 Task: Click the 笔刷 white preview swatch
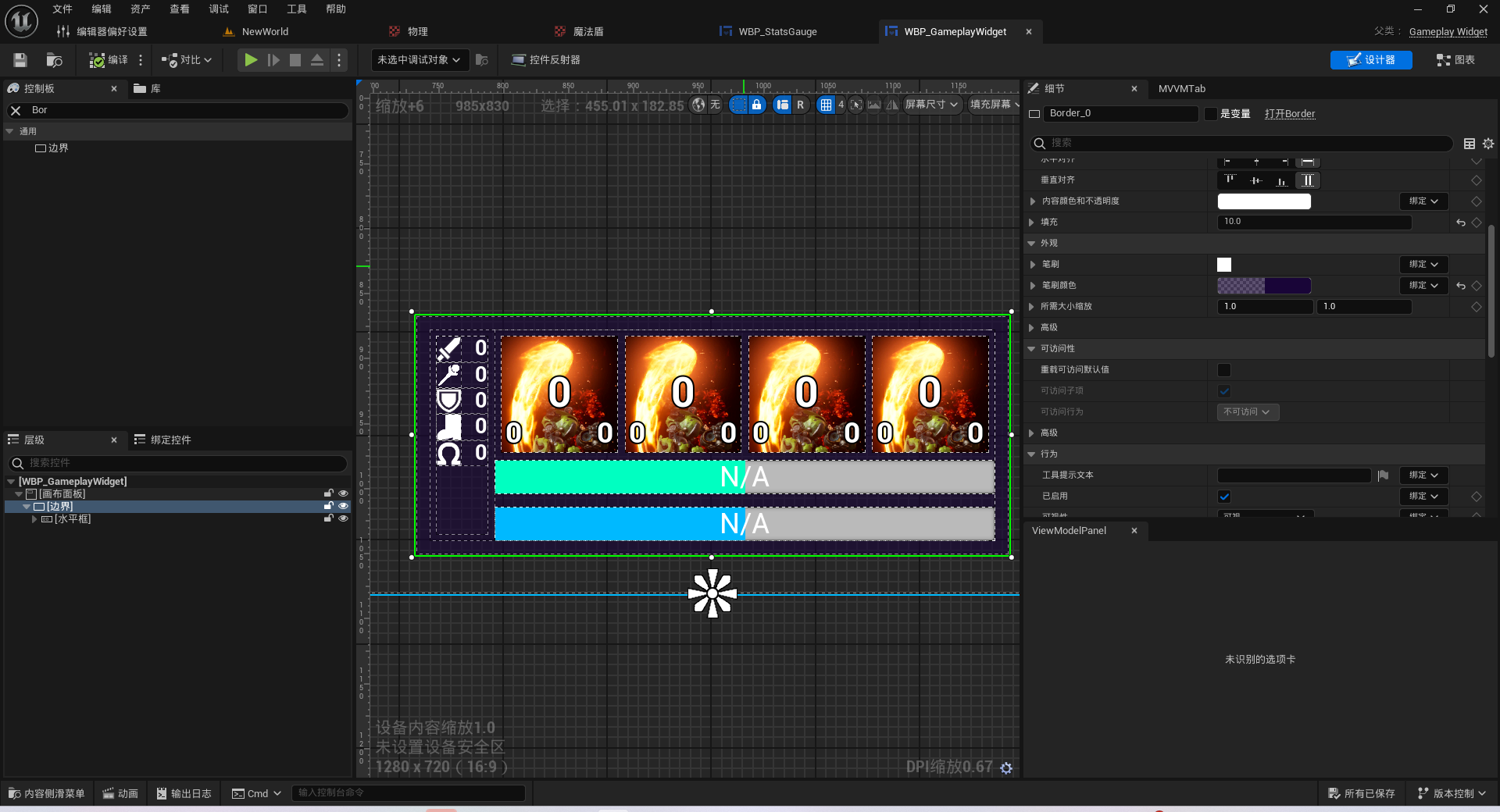[x=1224, y=265]
